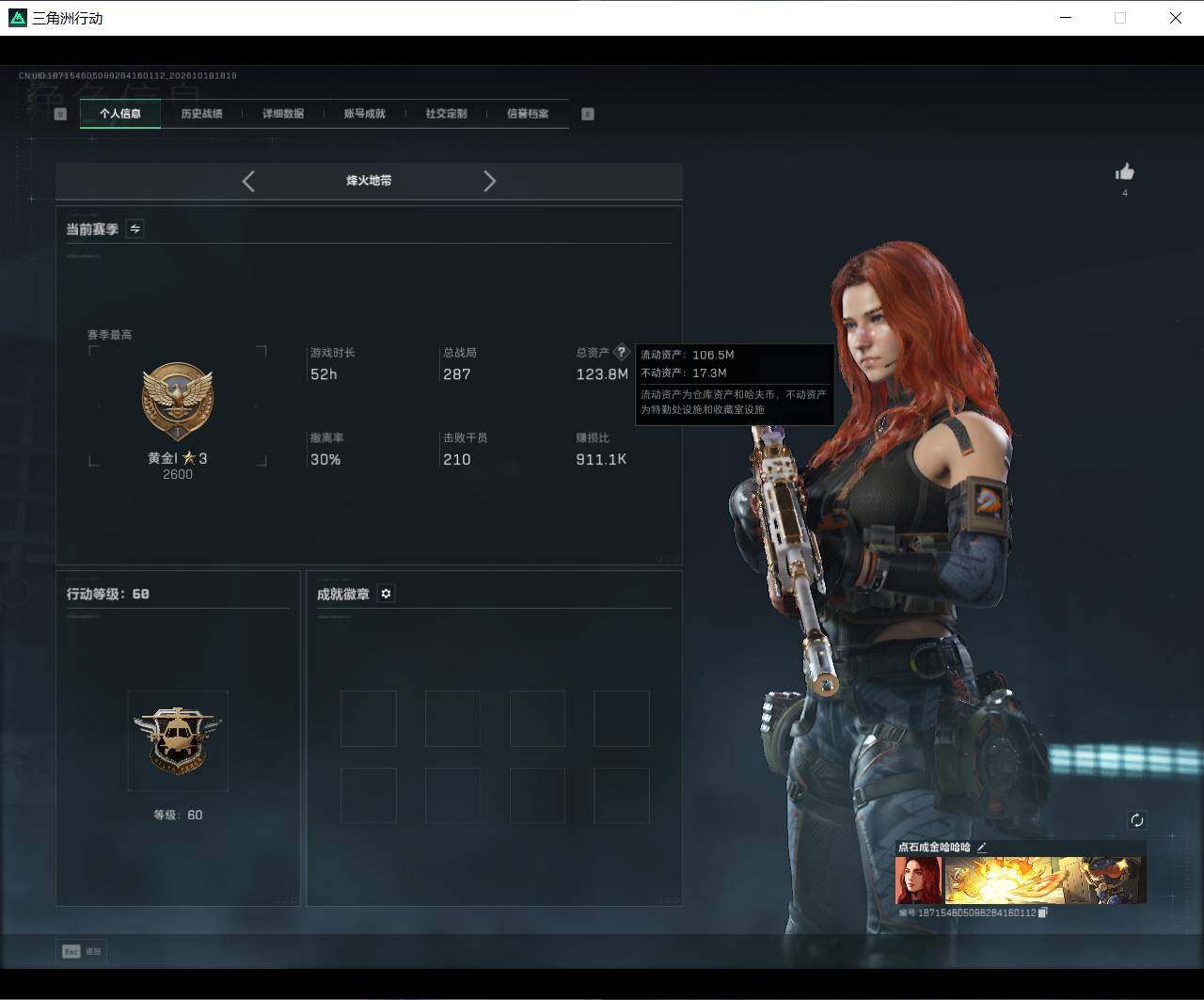Screen dimensions: 1204x1000
Task: Minimize the 三角洲行动 window
Action: click(x=1066, y=18)
